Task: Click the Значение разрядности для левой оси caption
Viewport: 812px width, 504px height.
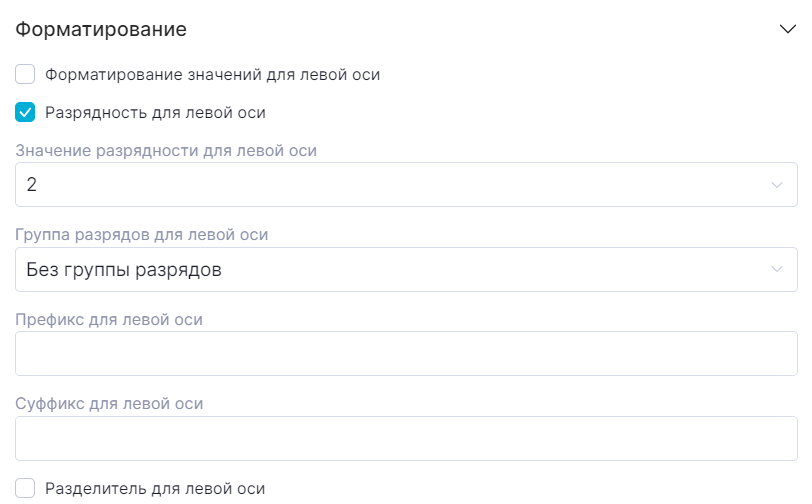Action: (x=166, y=151)
